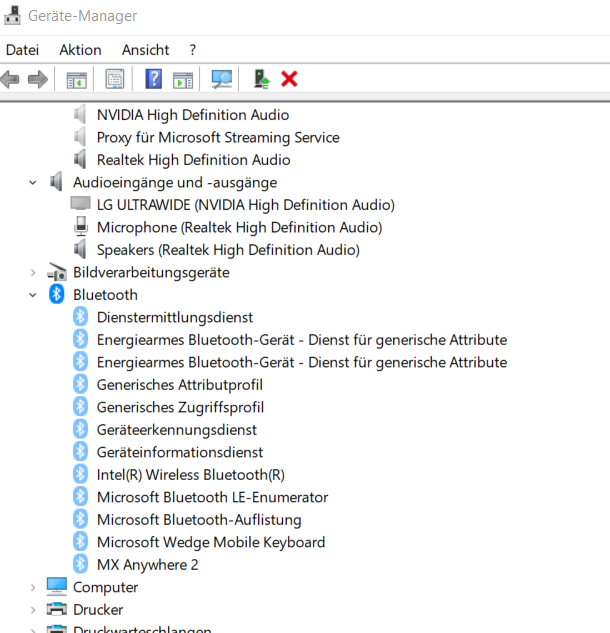Click the Bluetooth icon beside MX Anywhere 2
The image size is (610, 633).
point(80,564)
